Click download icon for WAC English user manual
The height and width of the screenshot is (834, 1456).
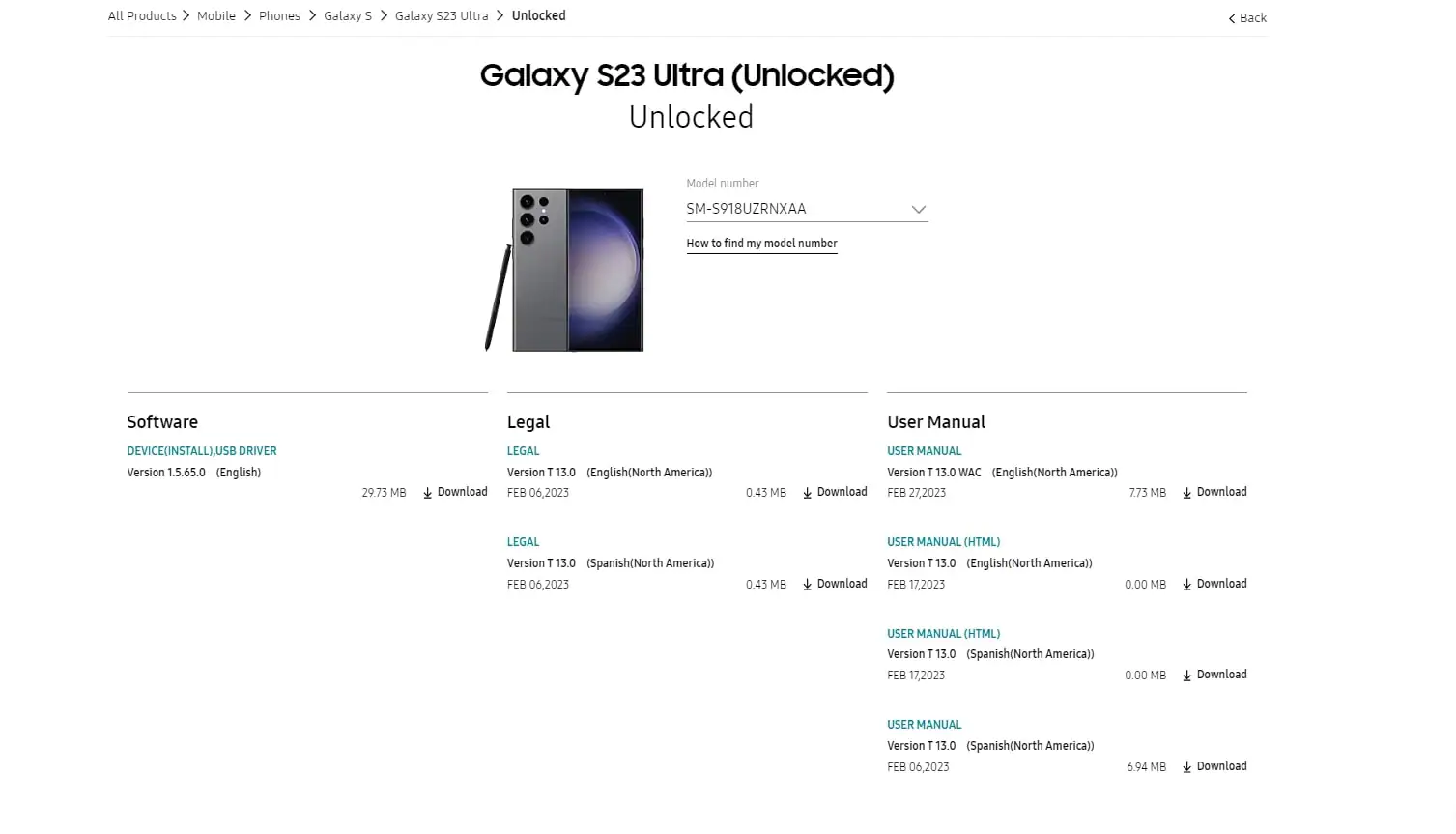click(x=1186, y=493)
